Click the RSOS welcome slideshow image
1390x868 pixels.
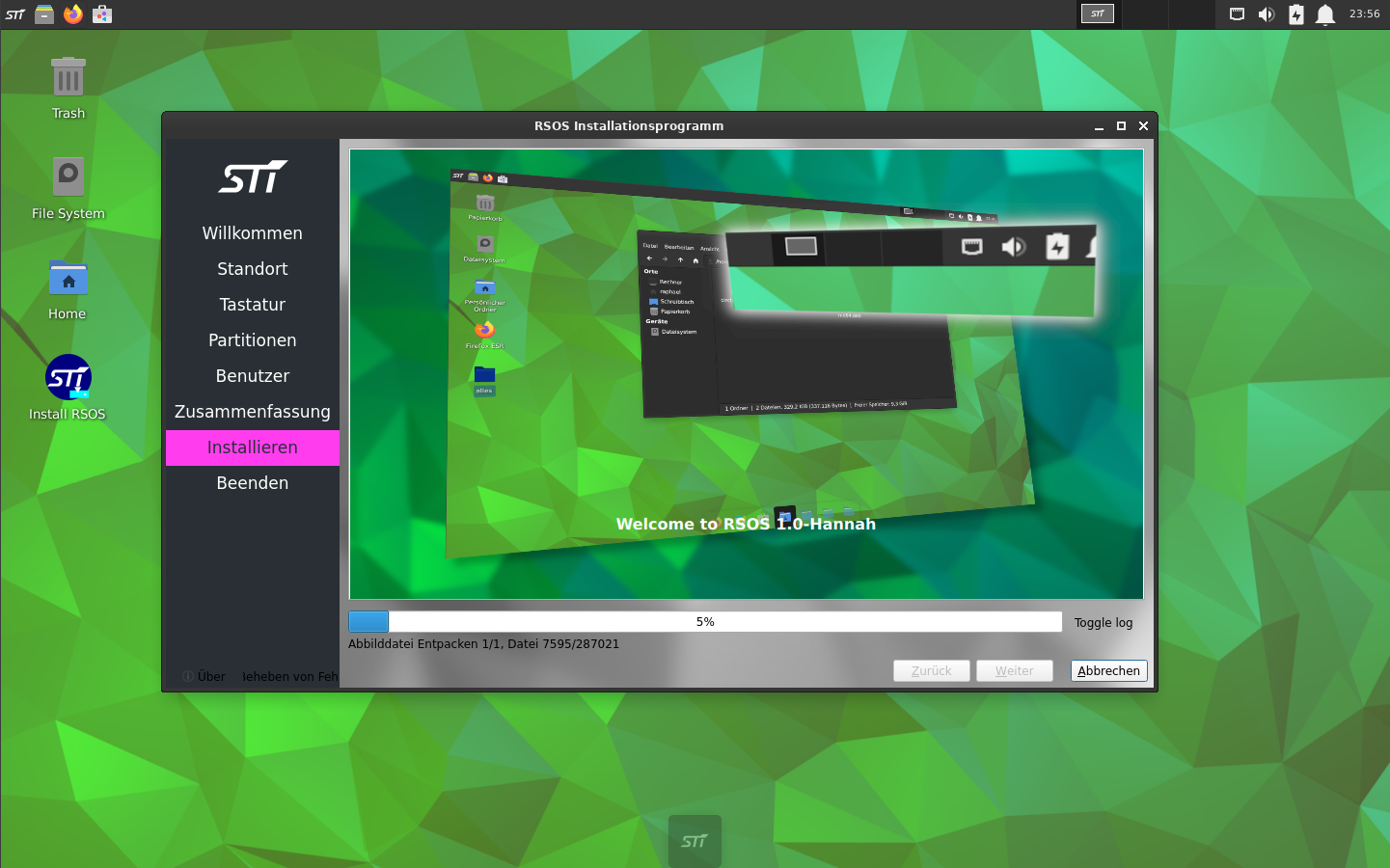click(x=746, y=374)
